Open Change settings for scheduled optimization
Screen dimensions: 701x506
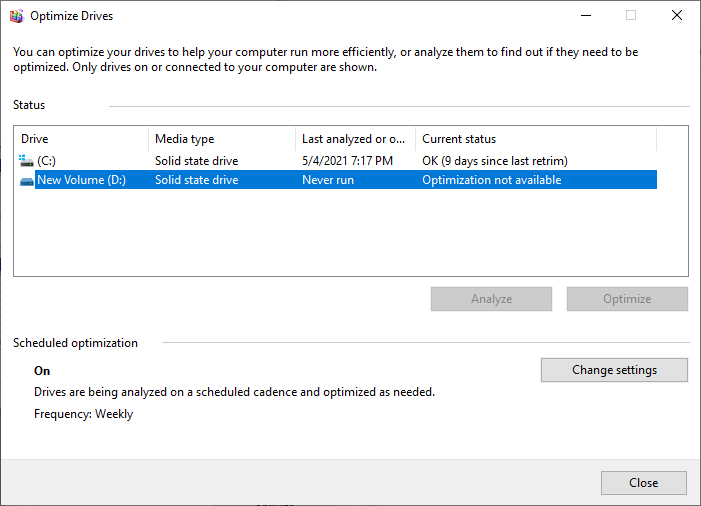click(x=614, y=370)
